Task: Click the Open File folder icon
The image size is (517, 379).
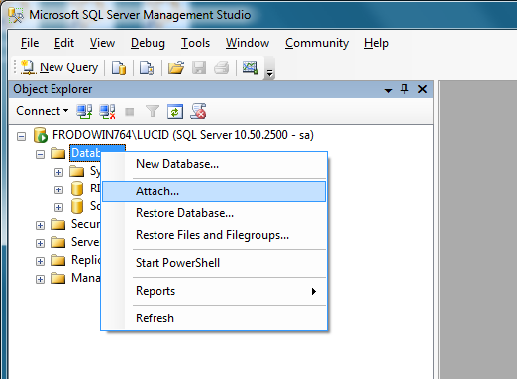Action: click(176, 68)
